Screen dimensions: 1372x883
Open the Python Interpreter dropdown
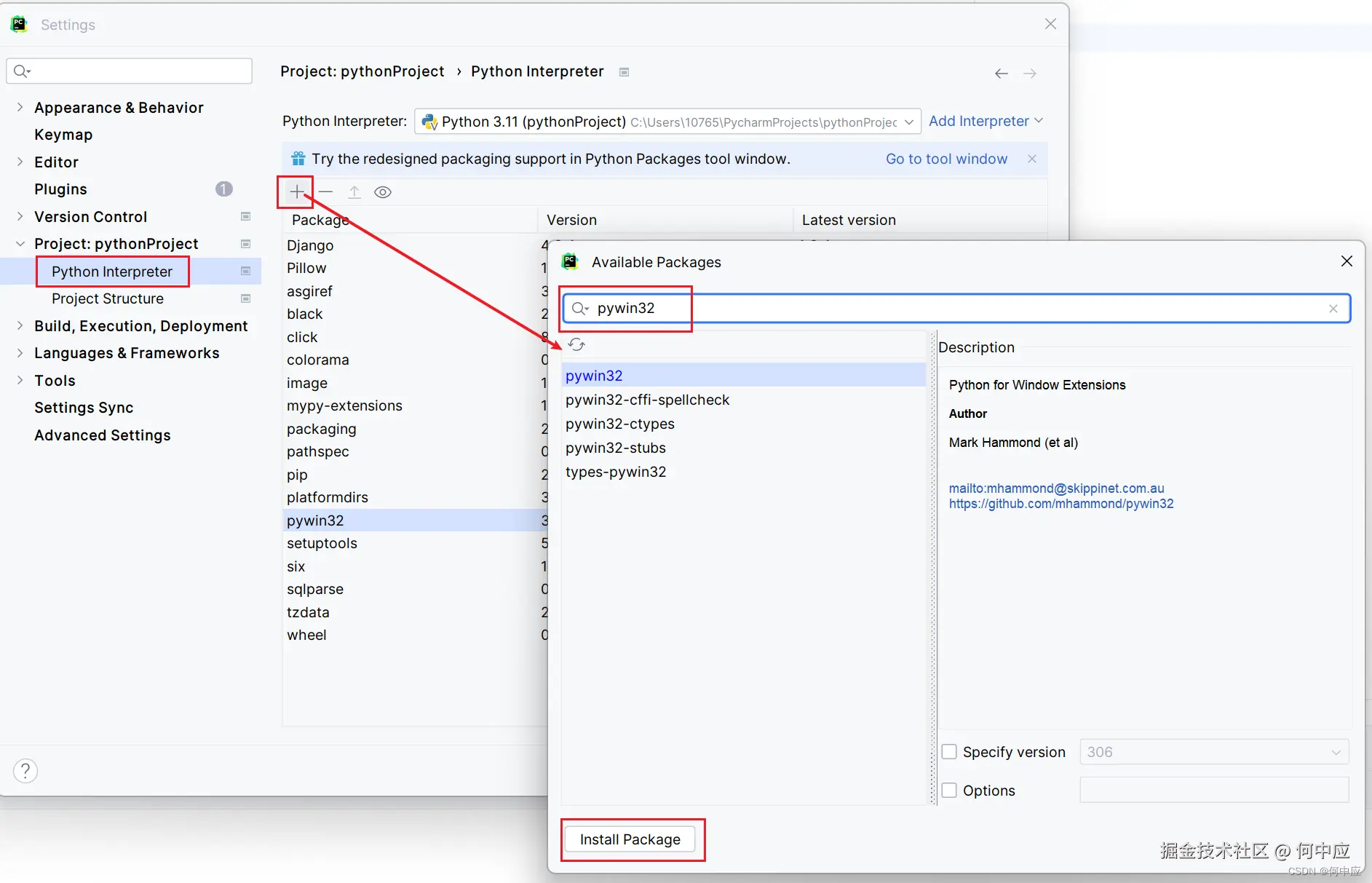(x=667, y=122)
